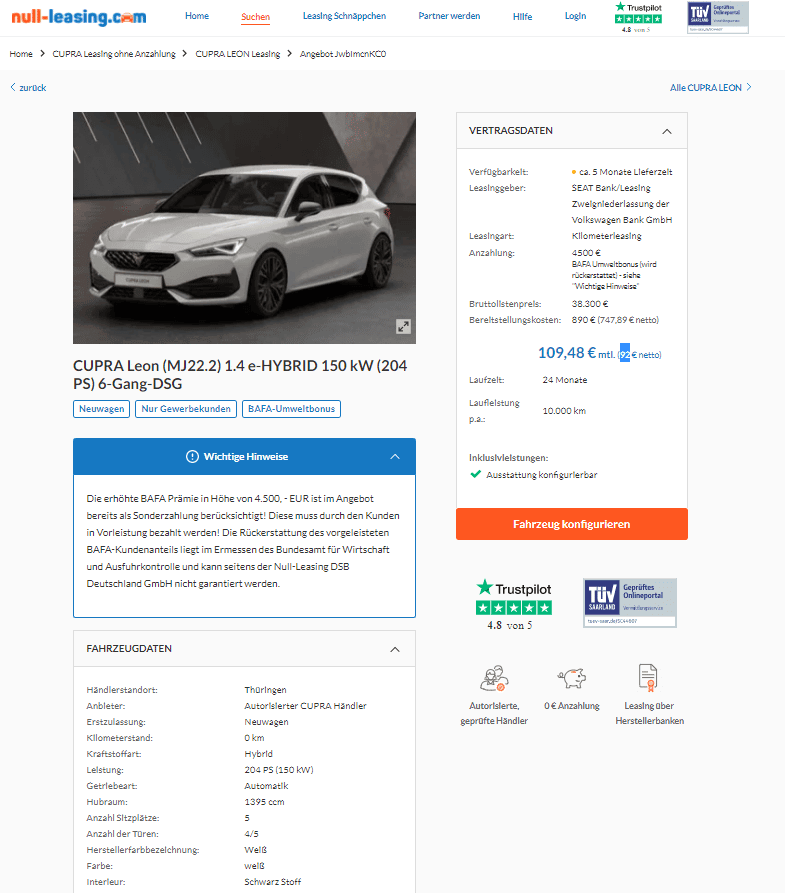Open the Hilfe menu item
The width and height of the screenshot is (785, 893).
pos(522,17)
